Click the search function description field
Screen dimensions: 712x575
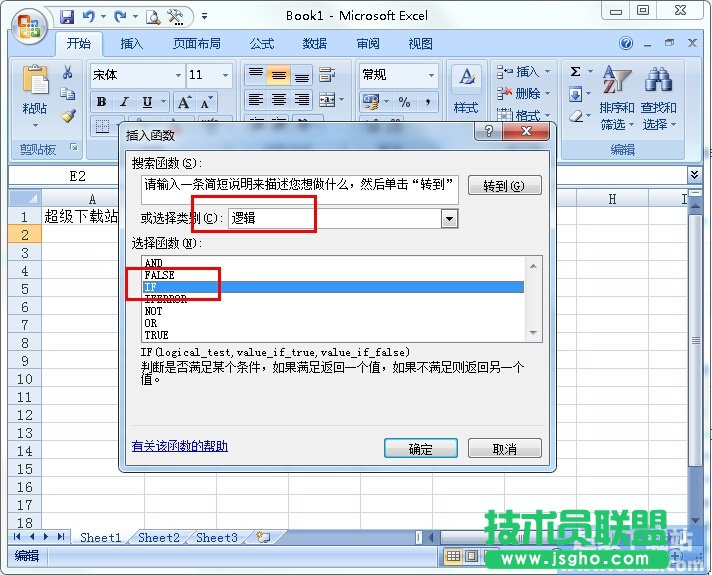click(x=300, y=185)
